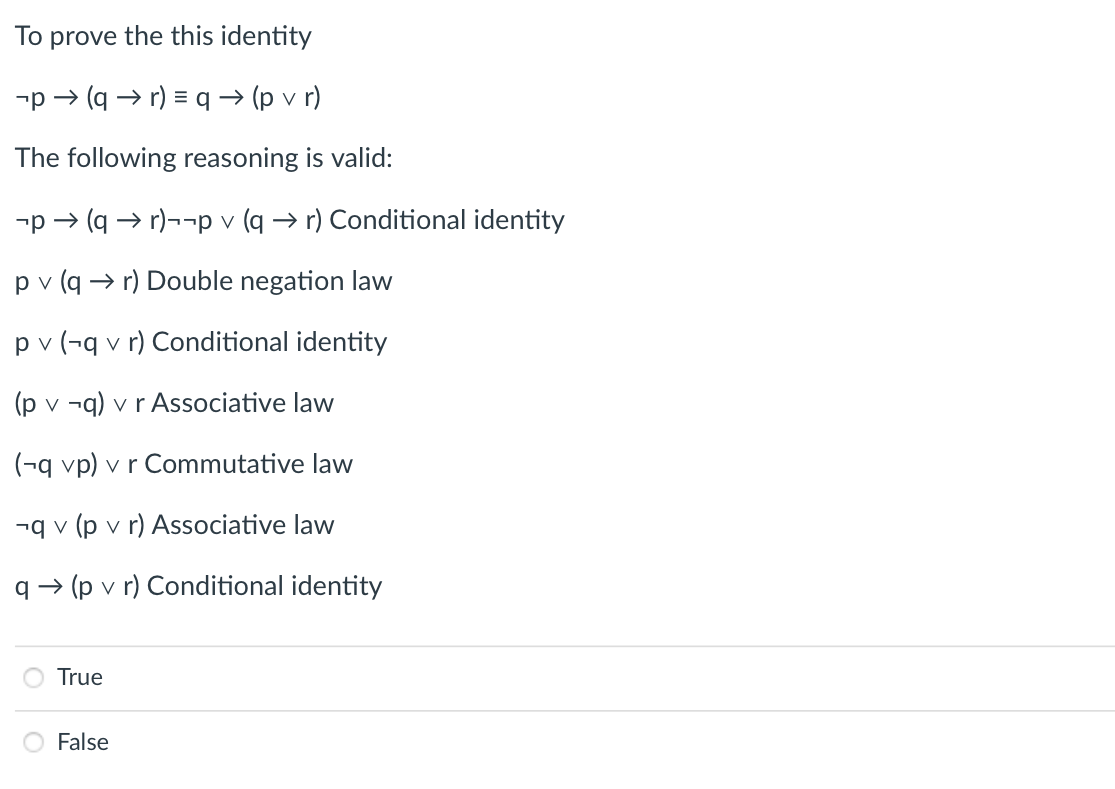Click the True option circle
Viewport: 1115px width, 789px height.
click(x=33, y=677)
